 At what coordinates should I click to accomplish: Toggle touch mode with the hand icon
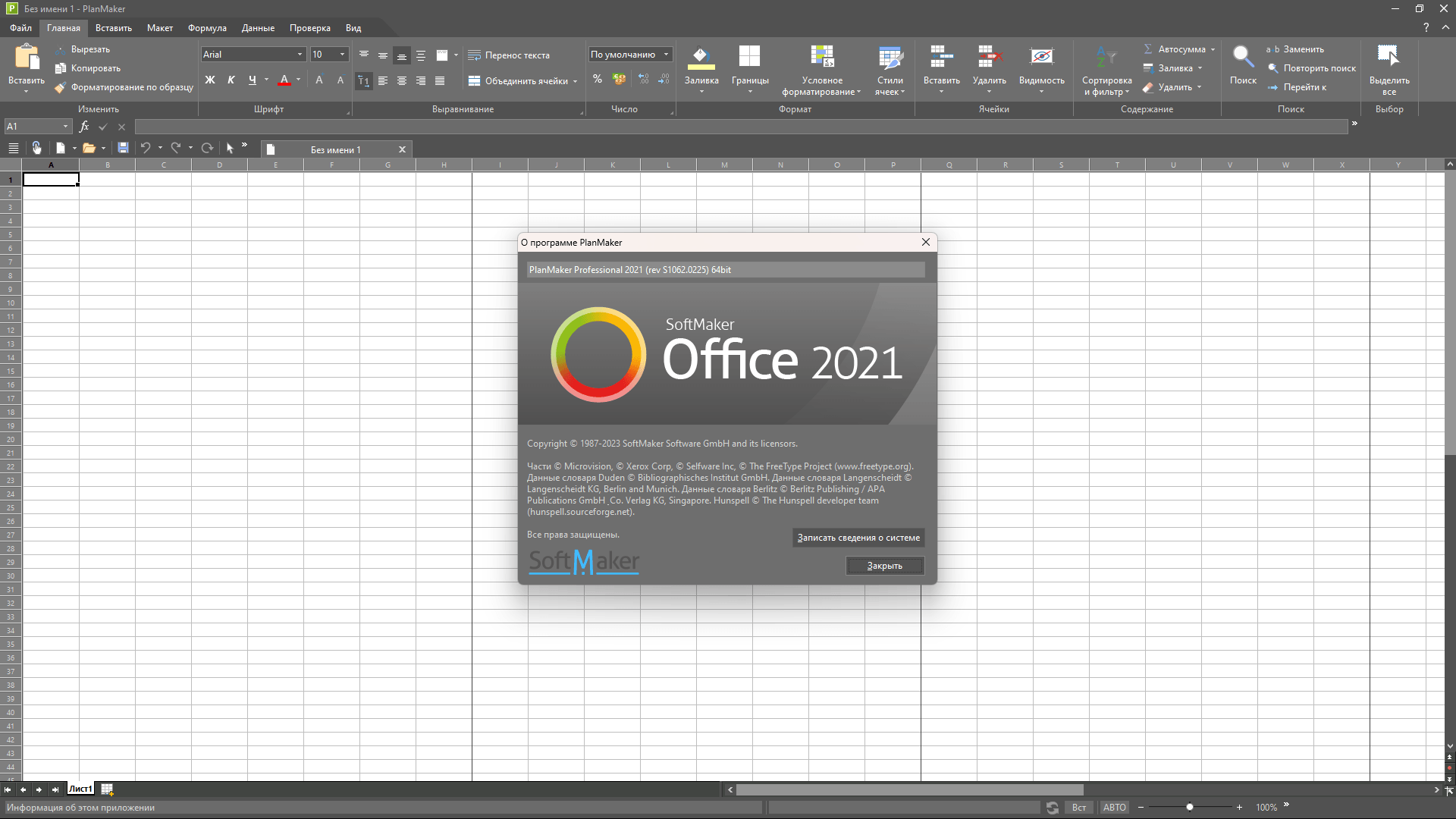[36, 149]
